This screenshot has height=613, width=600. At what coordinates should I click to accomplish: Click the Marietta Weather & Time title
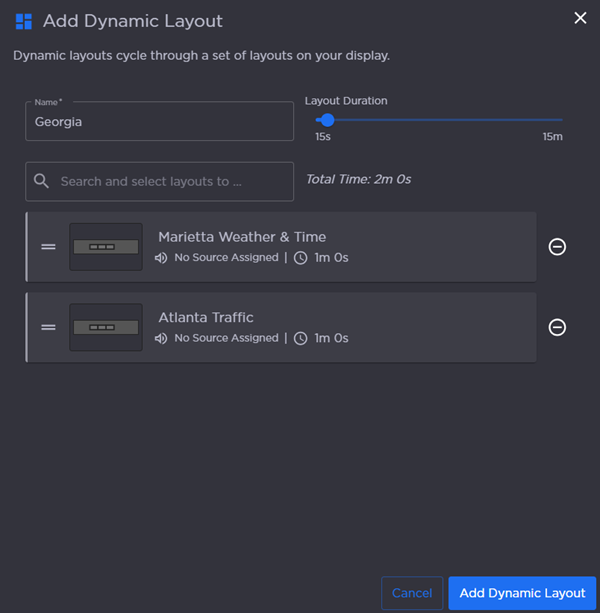tap(242, 237)
